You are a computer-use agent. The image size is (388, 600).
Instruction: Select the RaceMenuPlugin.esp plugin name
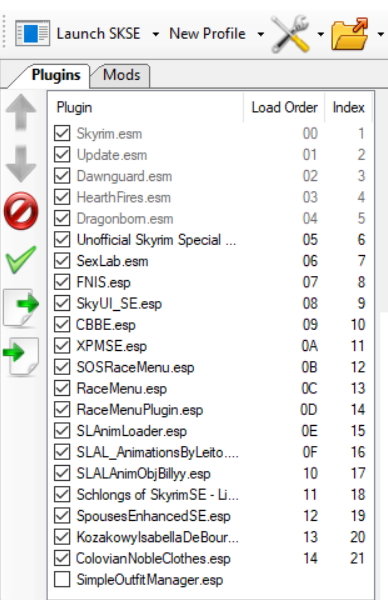140,410
